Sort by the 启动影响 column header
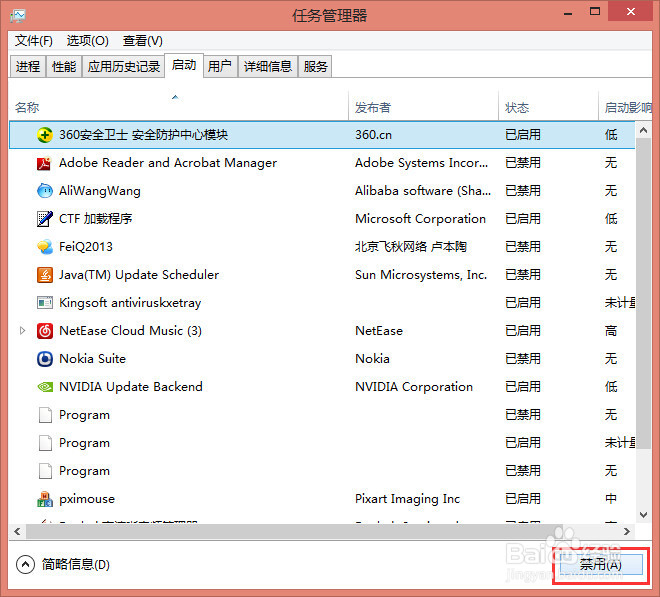 (625, 108)
